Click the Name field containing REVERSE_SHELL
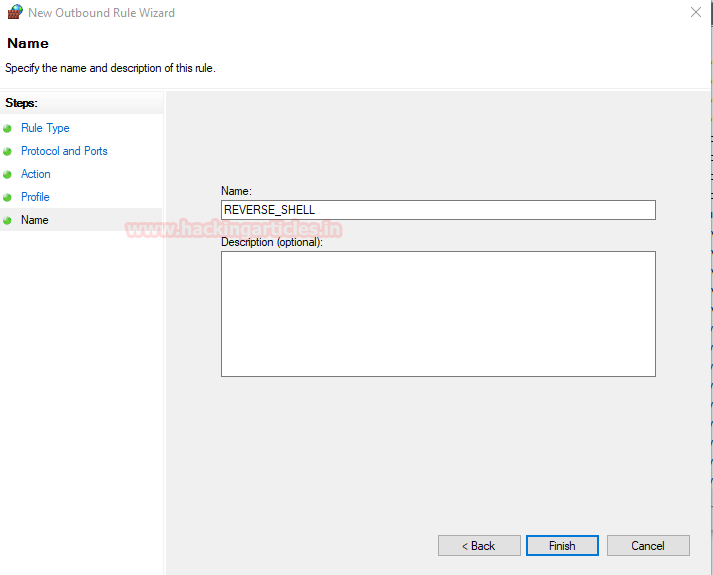 tap(438, 210)
